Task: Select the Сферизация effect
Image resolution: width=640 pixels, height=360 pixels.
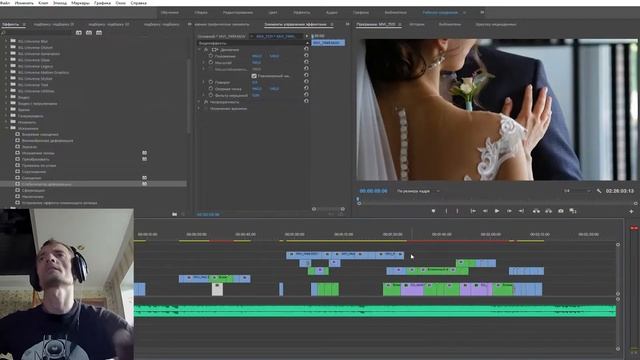Action: 33,190
